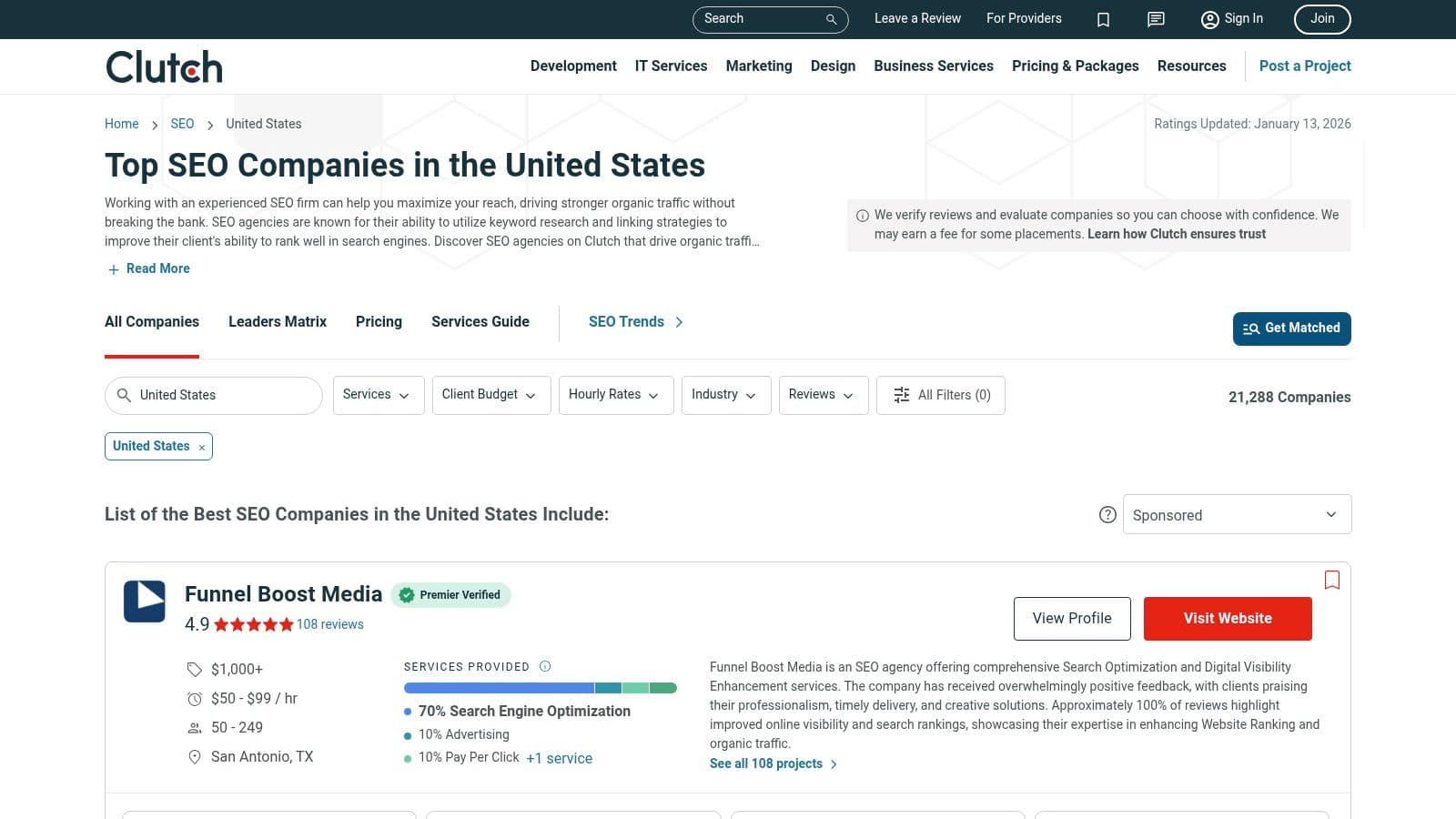The image size is (1456, 819).
Task: Expand description with Read More
Action: click(149, 268)
